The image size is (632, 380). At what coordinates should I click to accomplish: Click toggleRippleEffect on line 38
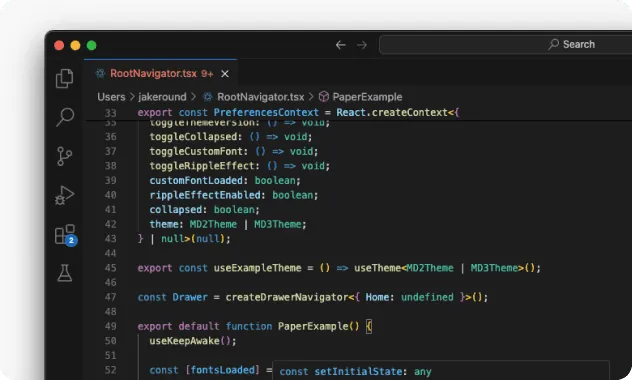[x=202, y=166]
